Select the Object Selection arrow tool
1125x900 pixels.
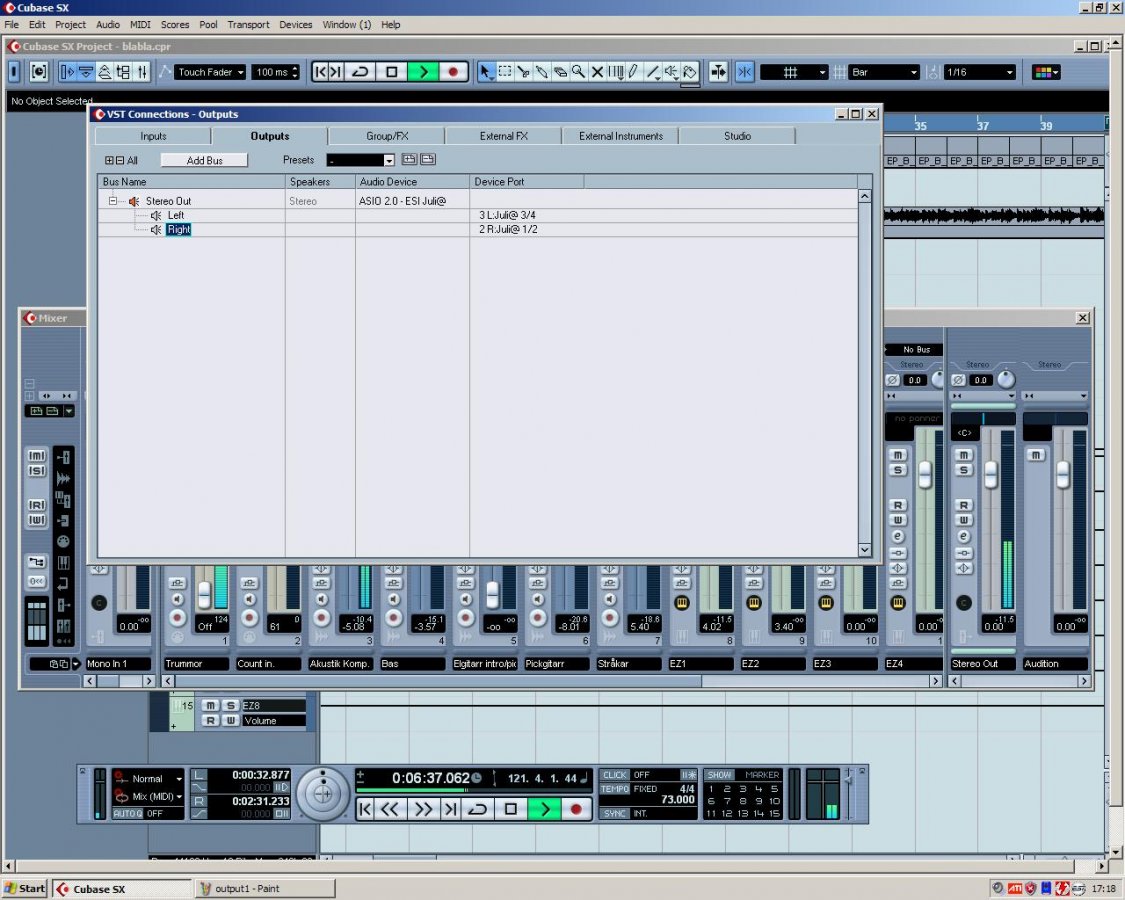486,72
